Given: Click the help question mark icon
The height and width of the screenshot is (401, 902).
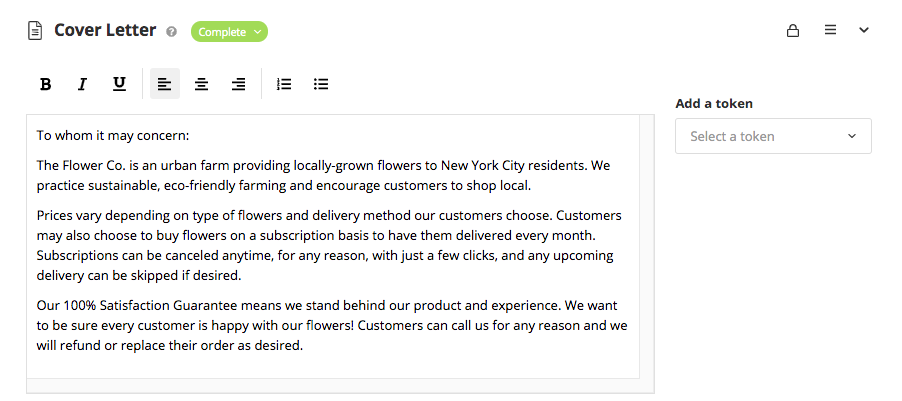Looking at the screenshot, I should click(172, 32).
